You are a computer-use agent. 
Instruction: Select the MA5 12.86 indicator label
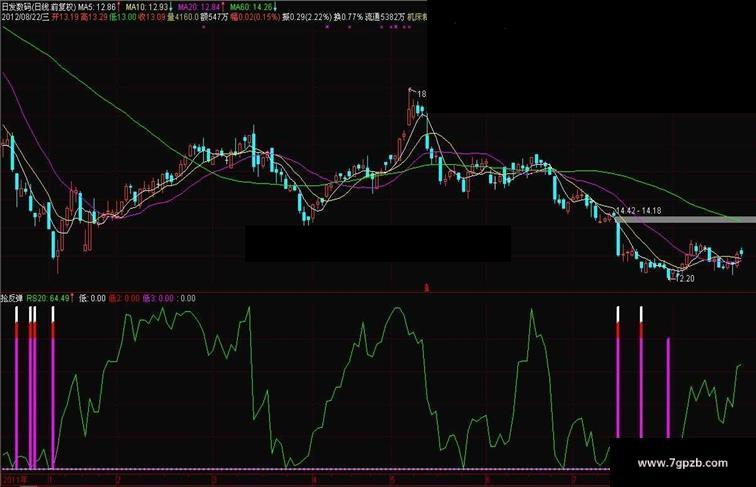(99, 7)
